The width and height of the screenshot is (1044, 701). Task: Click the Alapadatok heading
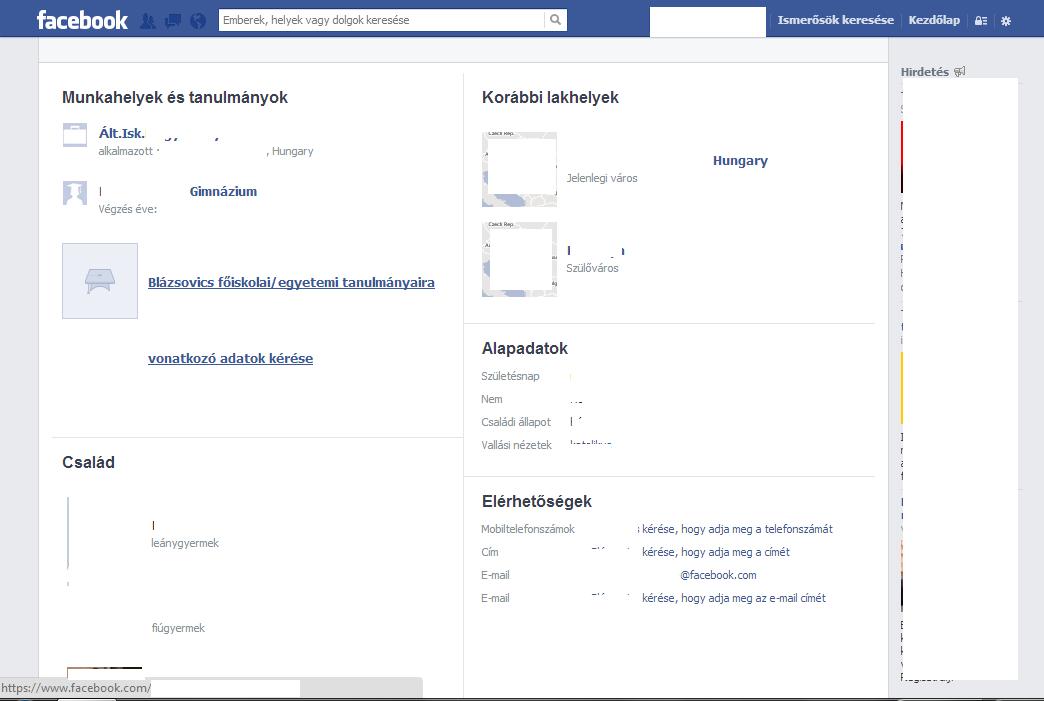[x=525, y=348]
